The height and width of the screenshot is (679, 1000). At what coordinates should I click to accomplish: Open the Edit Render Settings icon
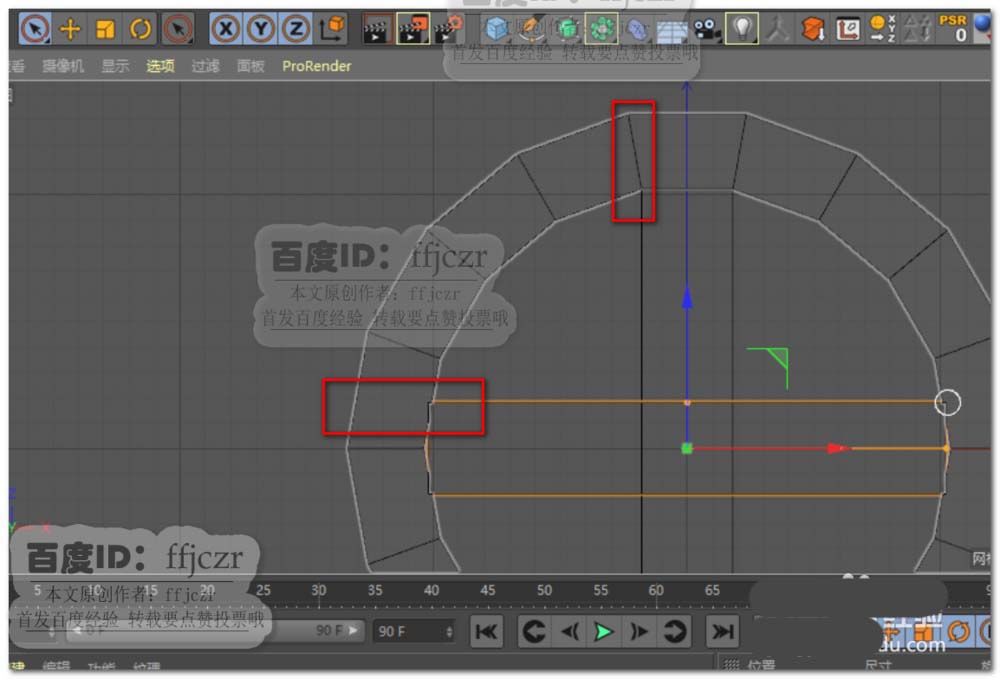pos(449,29)
